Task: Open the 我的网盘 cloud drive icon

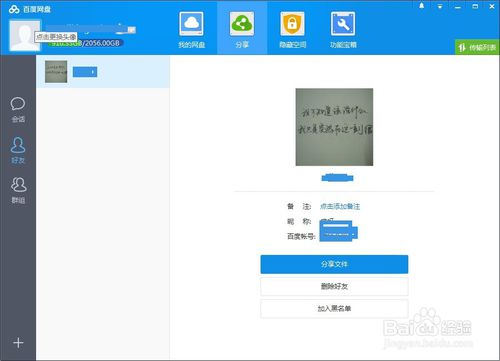Action: (191, 24)
